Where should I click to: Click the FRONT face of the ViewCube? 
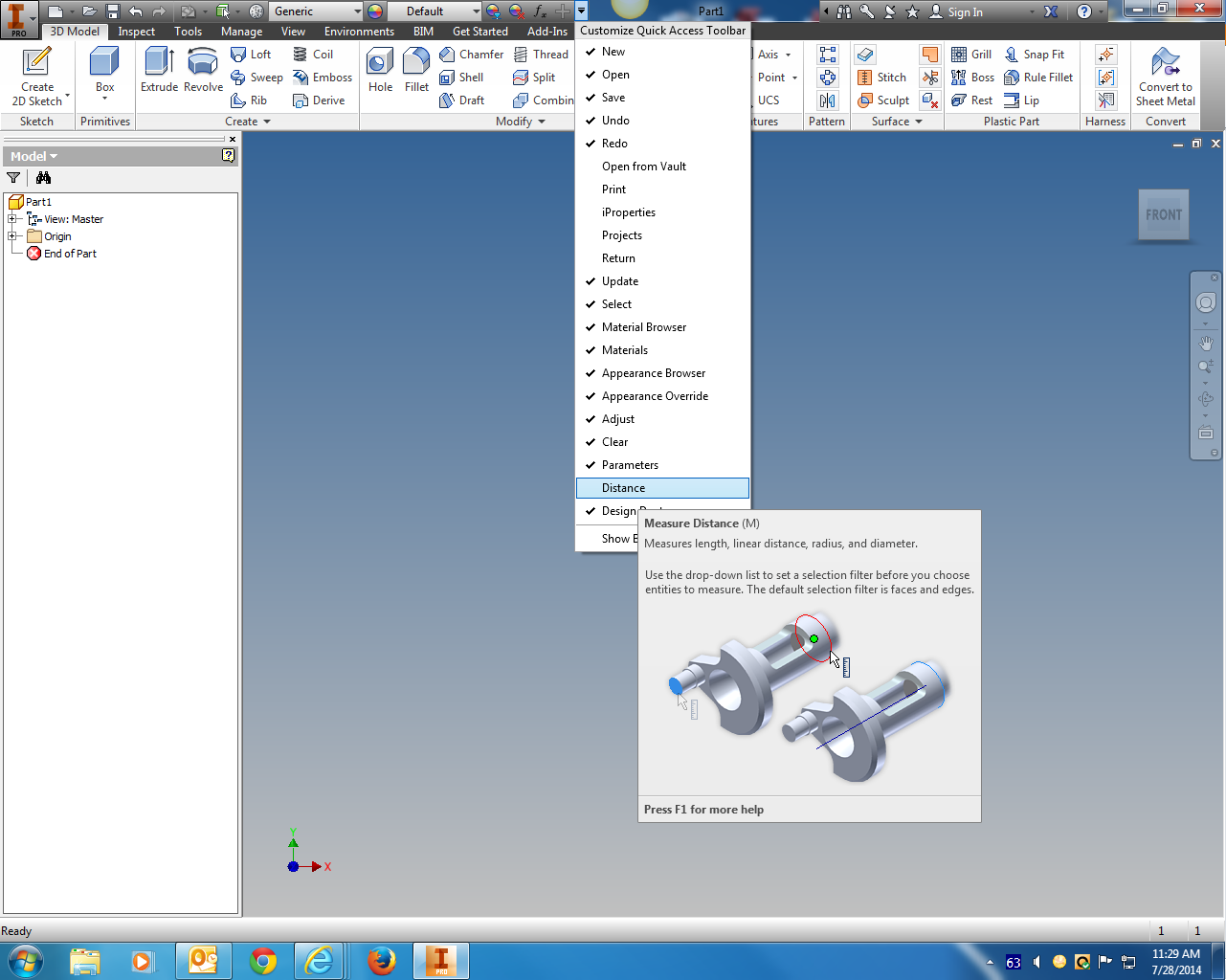point(1163,214)
